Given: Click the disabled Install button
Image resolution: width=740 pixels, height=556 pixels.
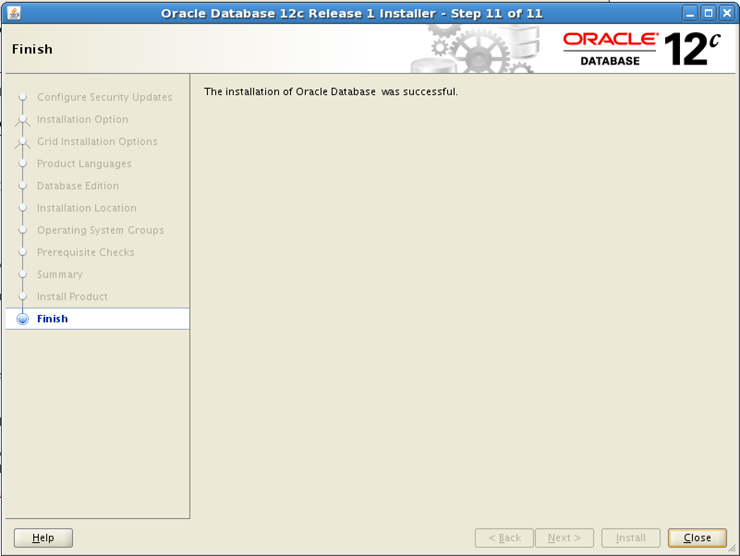Looking at the screenshot, I should (631, 538).
